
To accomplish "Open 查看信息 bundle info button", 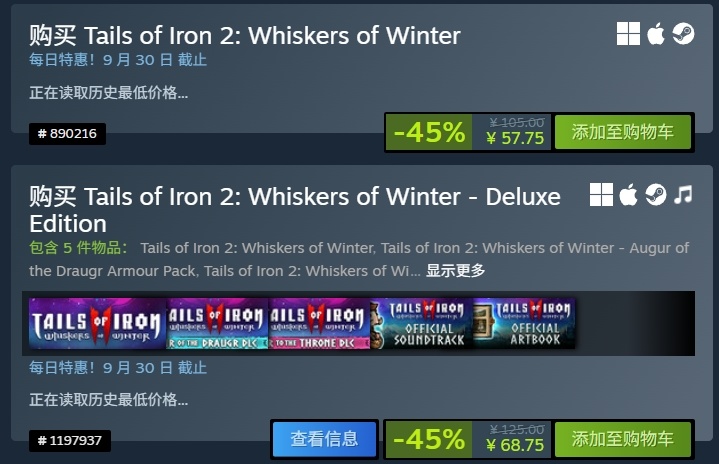I will [324, 439].
